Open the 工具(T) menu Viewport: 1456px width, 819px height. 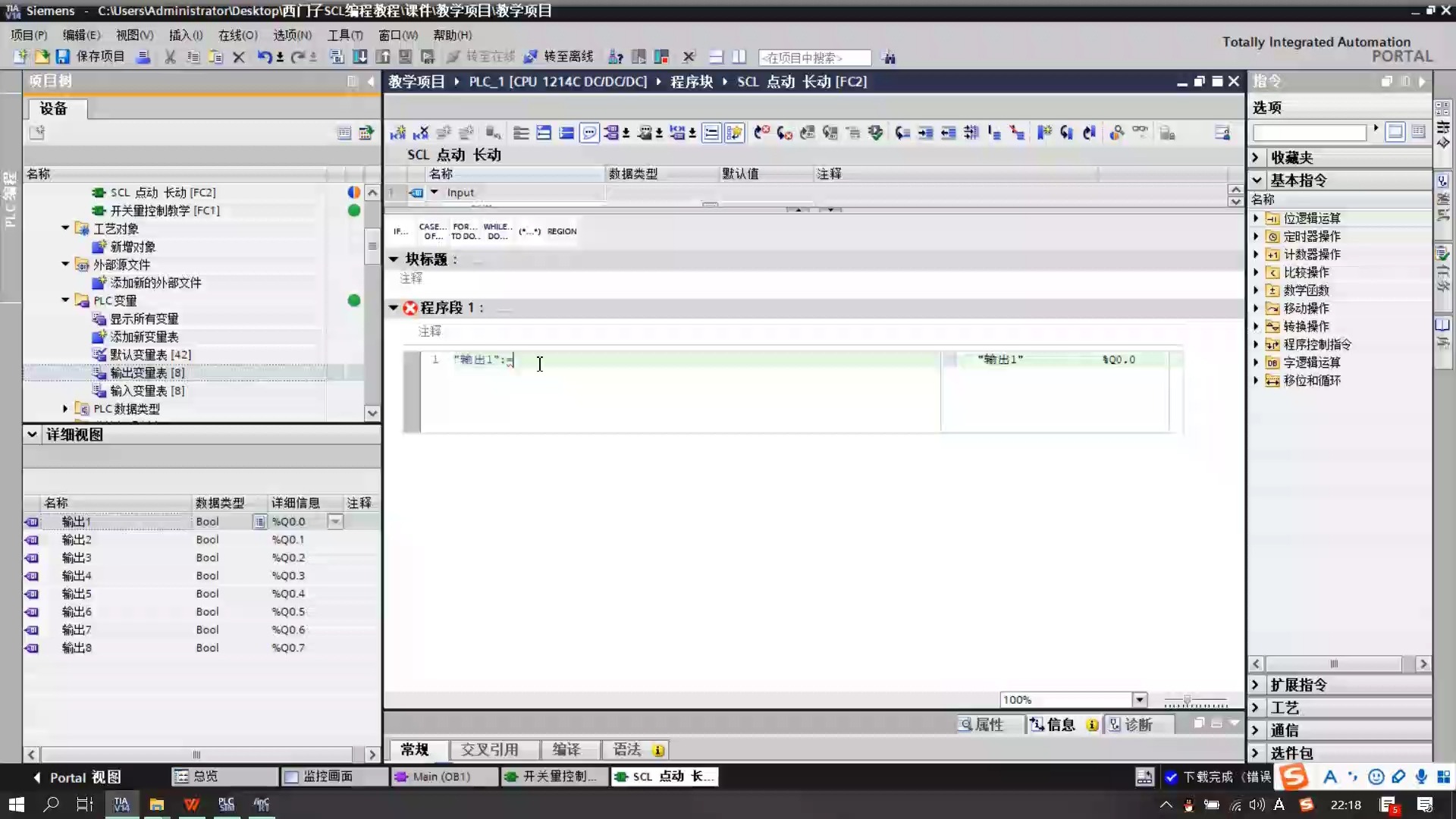click(x=345, y=35)
